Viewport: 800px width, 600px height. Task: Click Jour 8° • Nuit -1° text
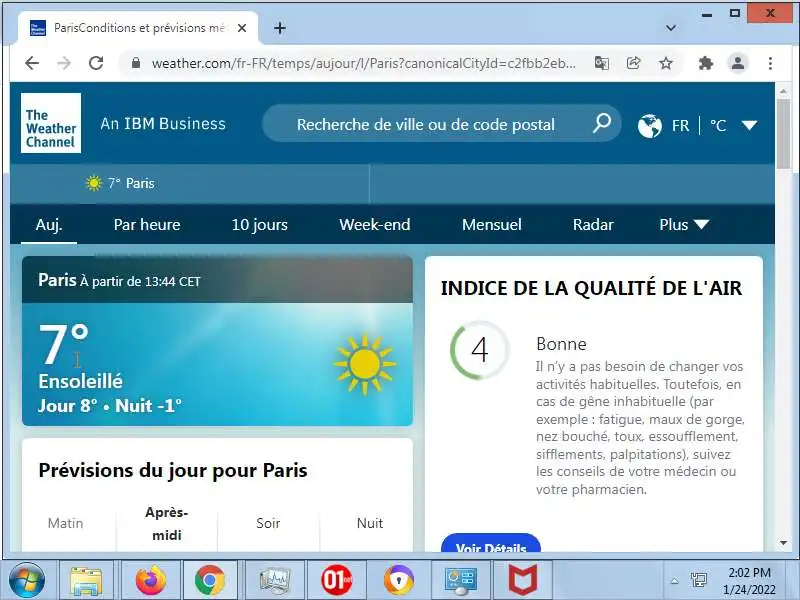point(110,406)
